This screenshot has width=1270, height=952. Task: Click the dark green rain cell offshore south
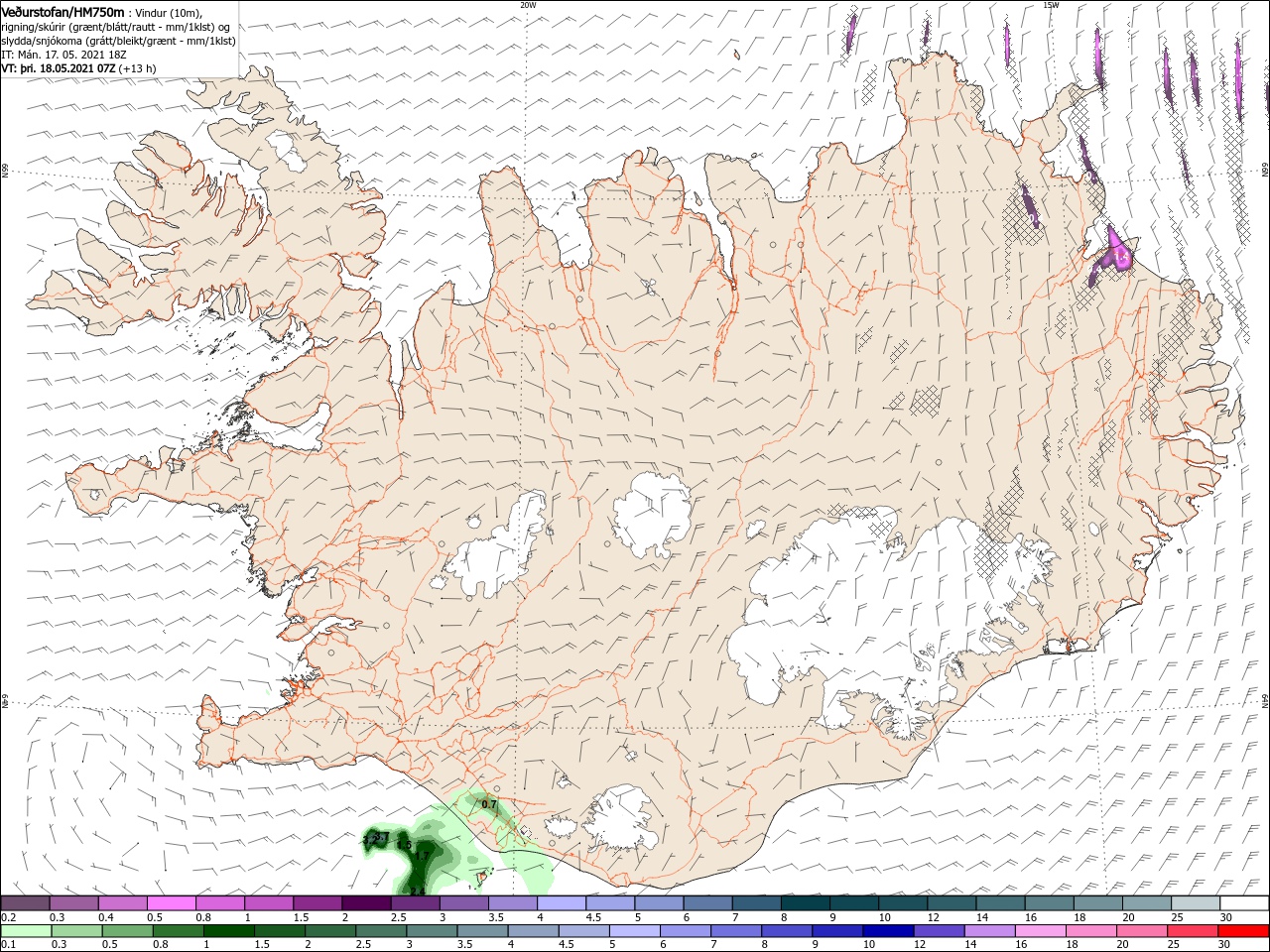click(x=419, y=865)
